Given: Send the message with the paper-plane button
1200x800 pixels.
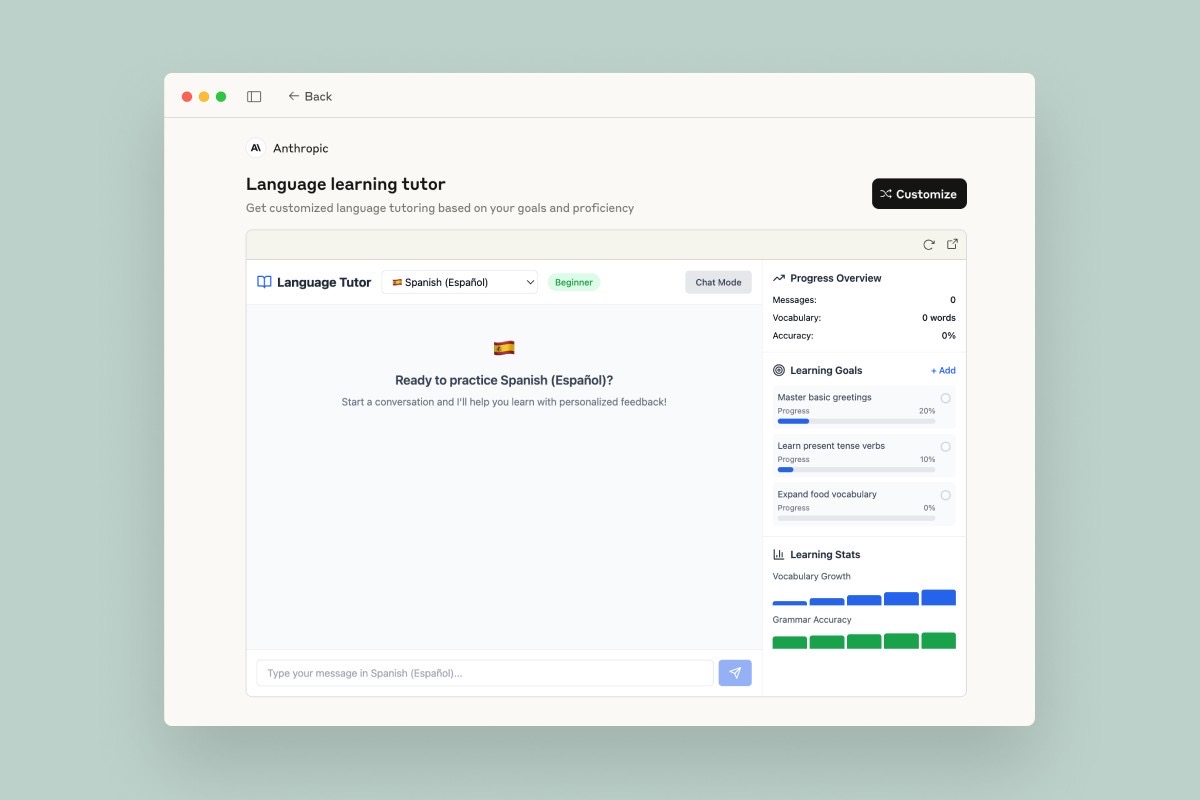Looking at the screenshot, I should (x=735, y=673).
